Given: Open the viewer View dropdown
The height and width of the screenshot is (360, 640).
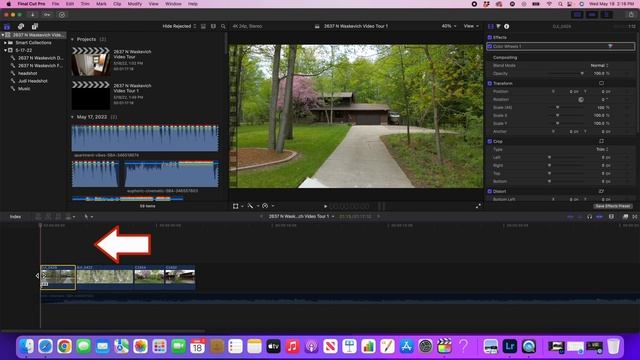Looking at the screenshot, I should click(471, 26).
